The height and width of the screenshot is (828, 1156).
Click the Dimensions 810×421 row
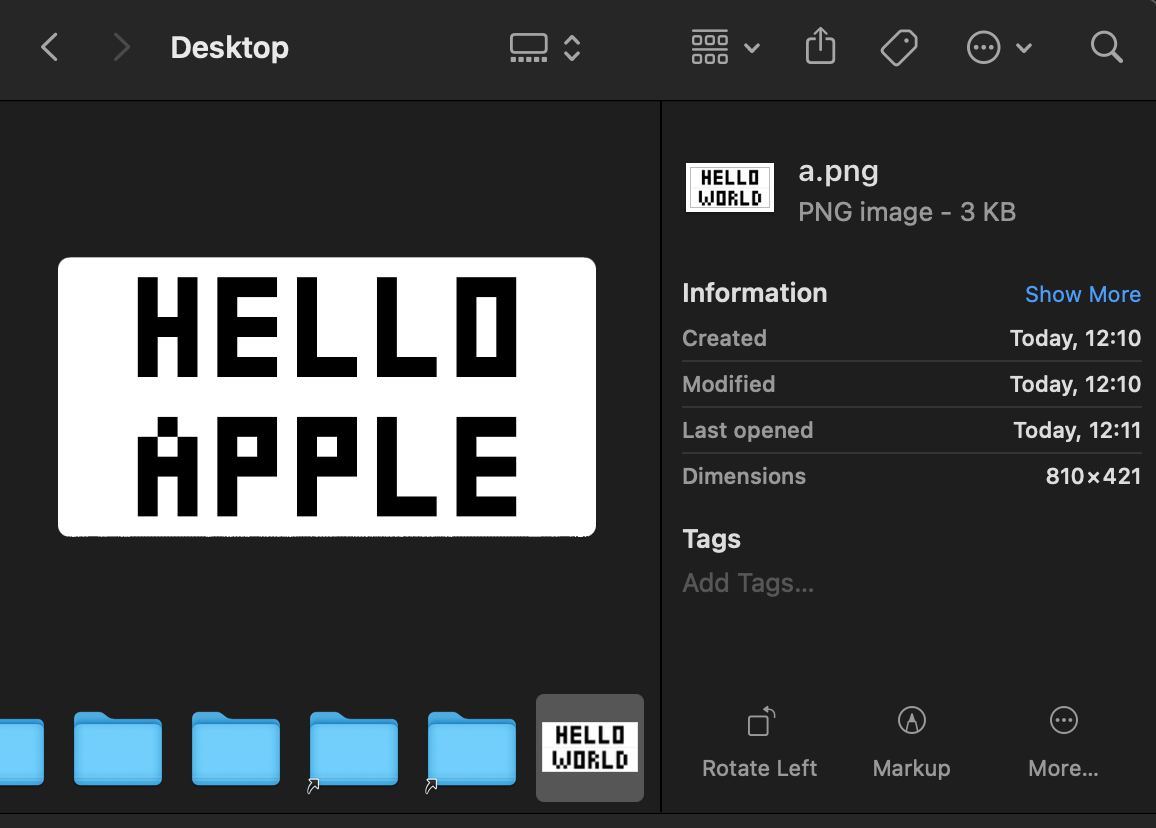click(x=911, y=476)
